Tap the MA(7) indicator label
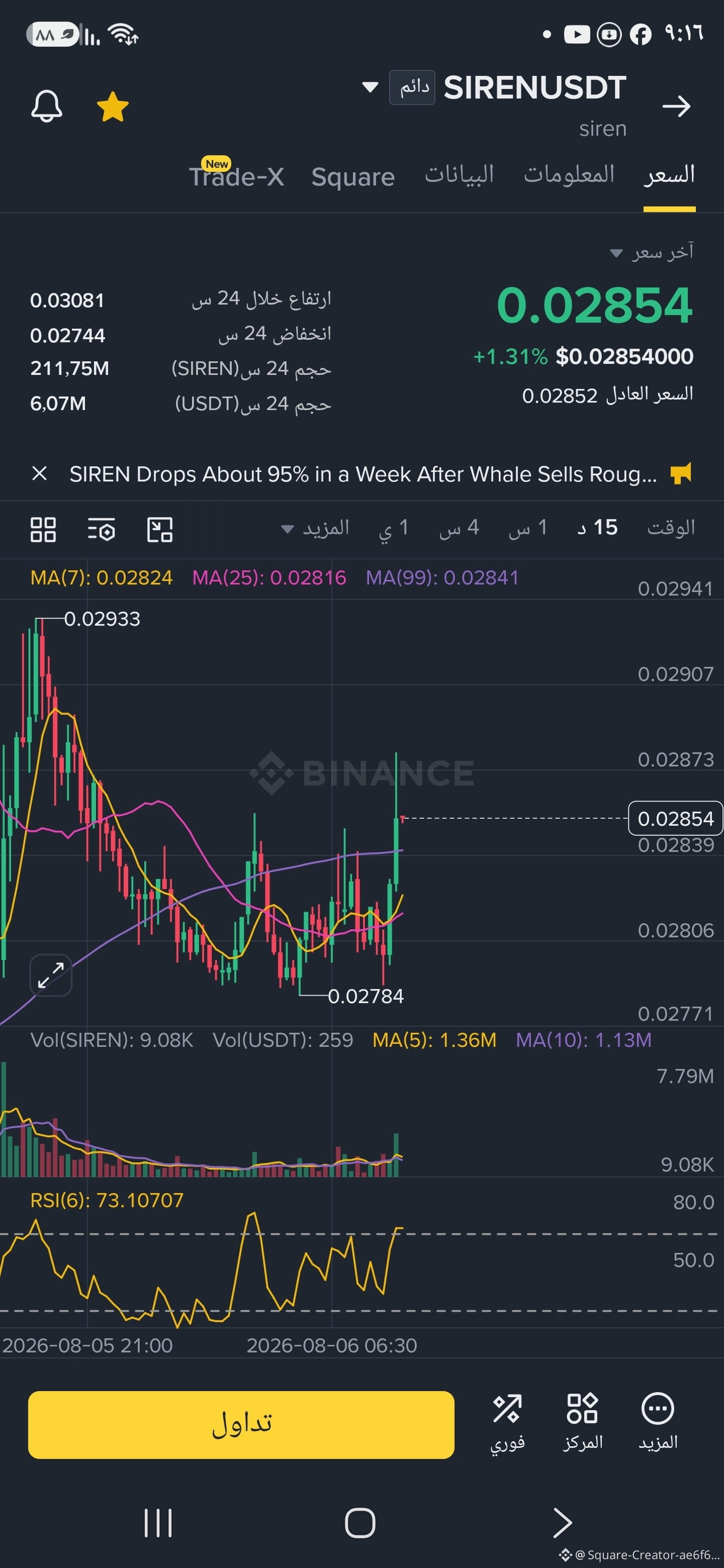The height and width of the screenshot is (1568, 724). pos(102,577)
